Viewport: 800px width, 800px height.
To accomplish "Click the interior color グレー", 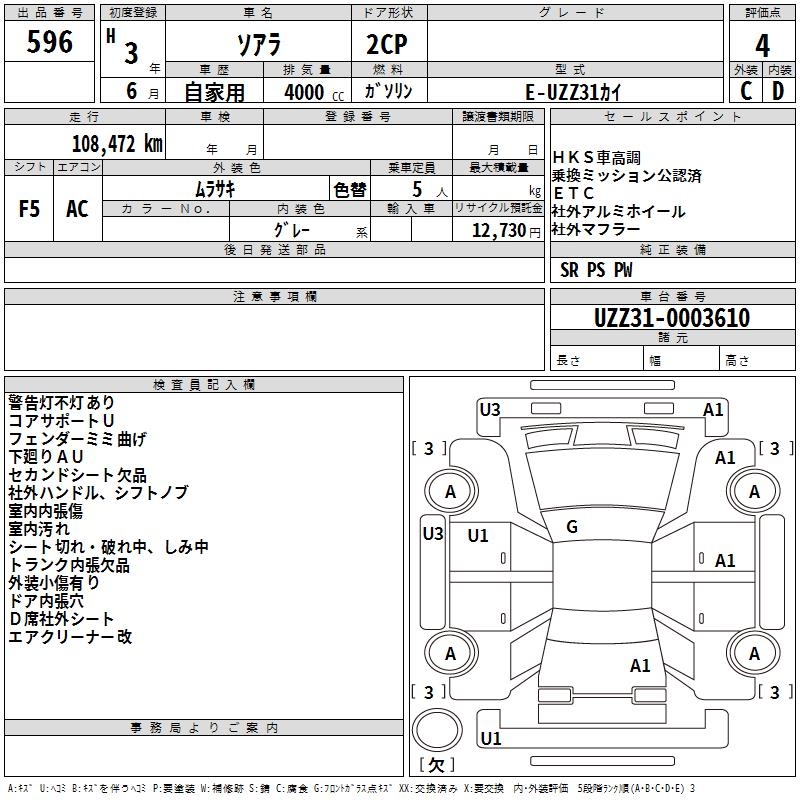I will point(292,230).
